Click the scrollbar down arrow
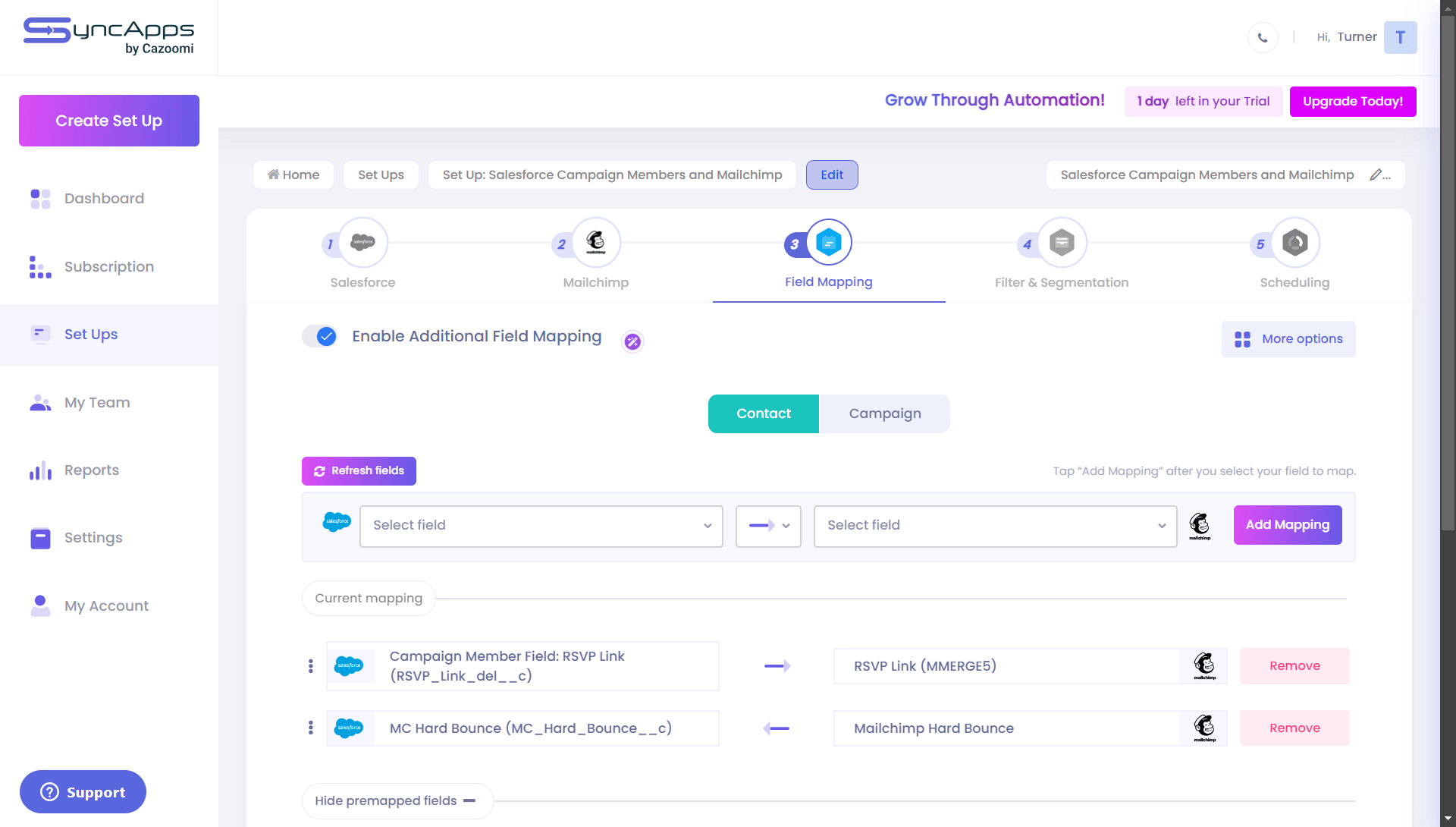This screenshot has height=827, width=1456. coord(1448,819)
